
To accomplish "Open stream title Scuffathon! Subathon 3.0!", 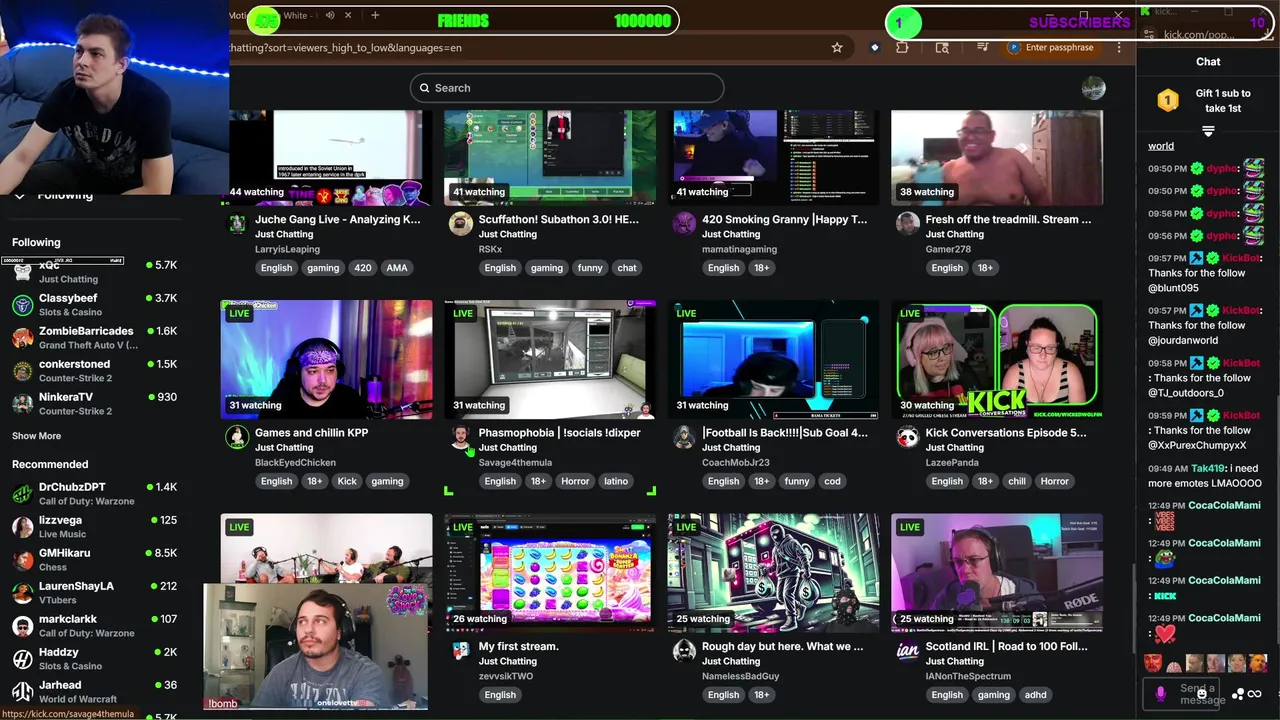I will (x=558, y=219).
